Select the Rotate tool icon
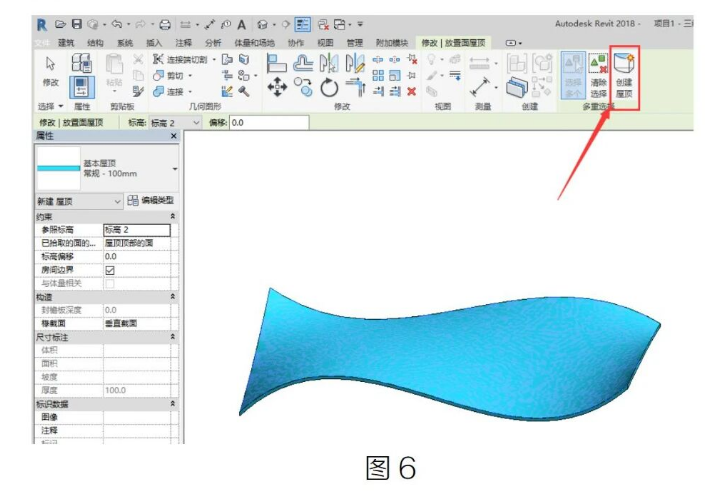 (x=329, y=87)
